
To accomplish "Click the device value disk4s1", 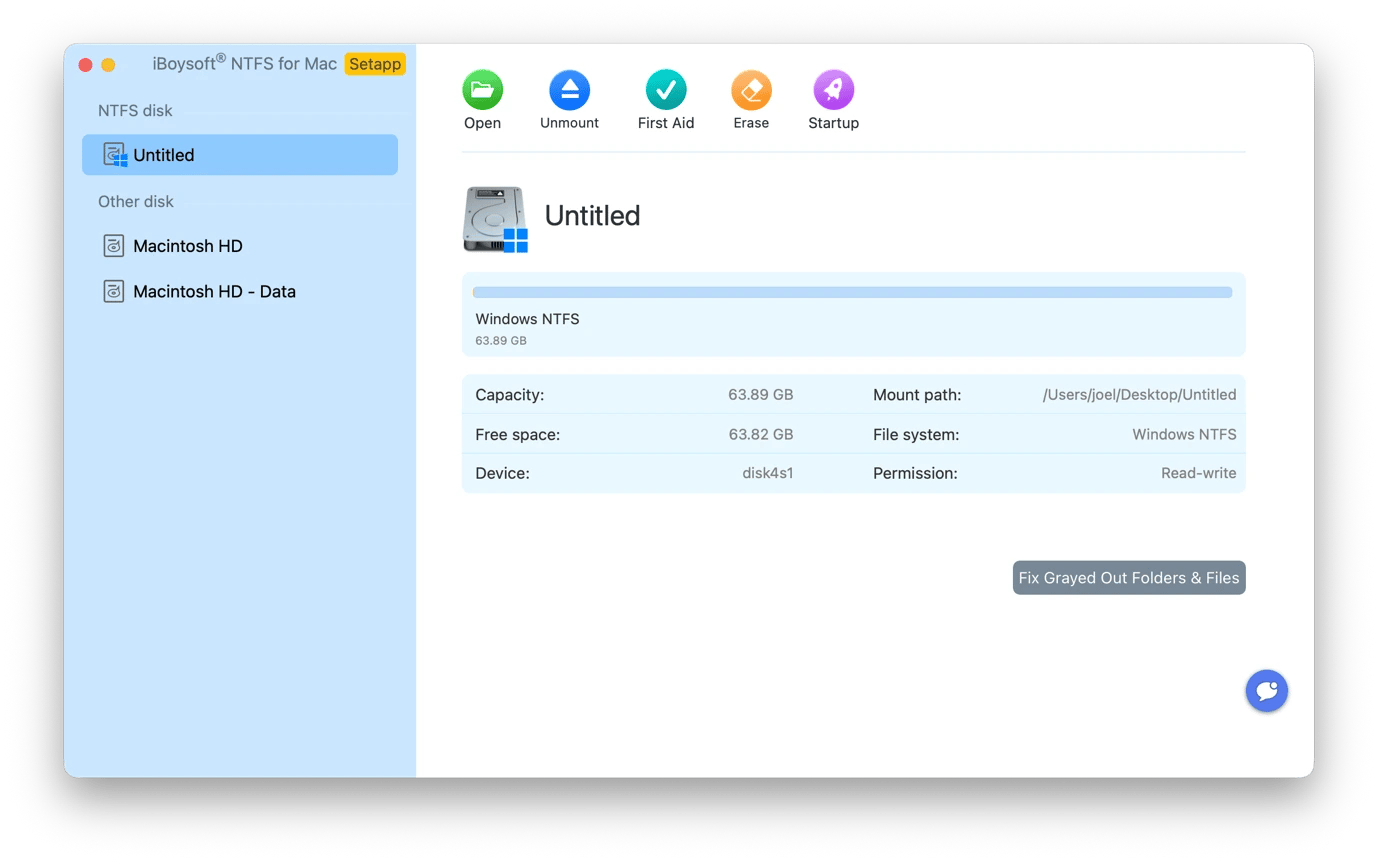I will point(768,473).
